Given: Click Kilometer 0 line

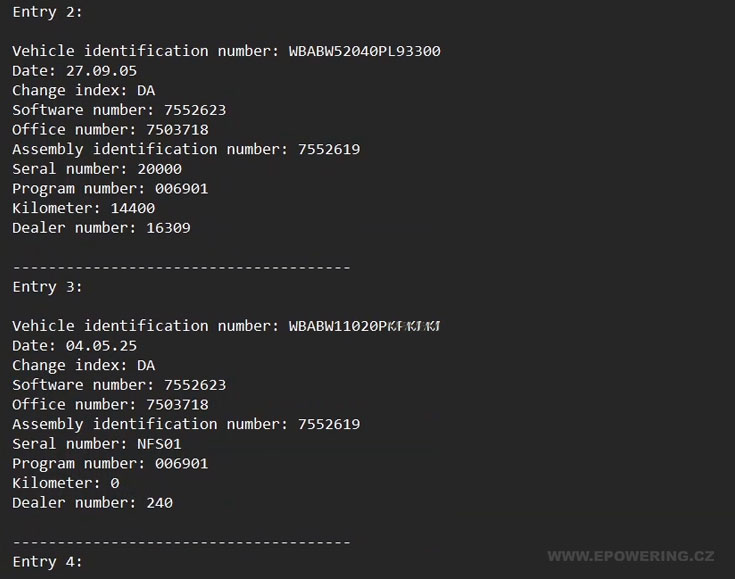Looking at the screenshot, I should click(x=66, y=483).
